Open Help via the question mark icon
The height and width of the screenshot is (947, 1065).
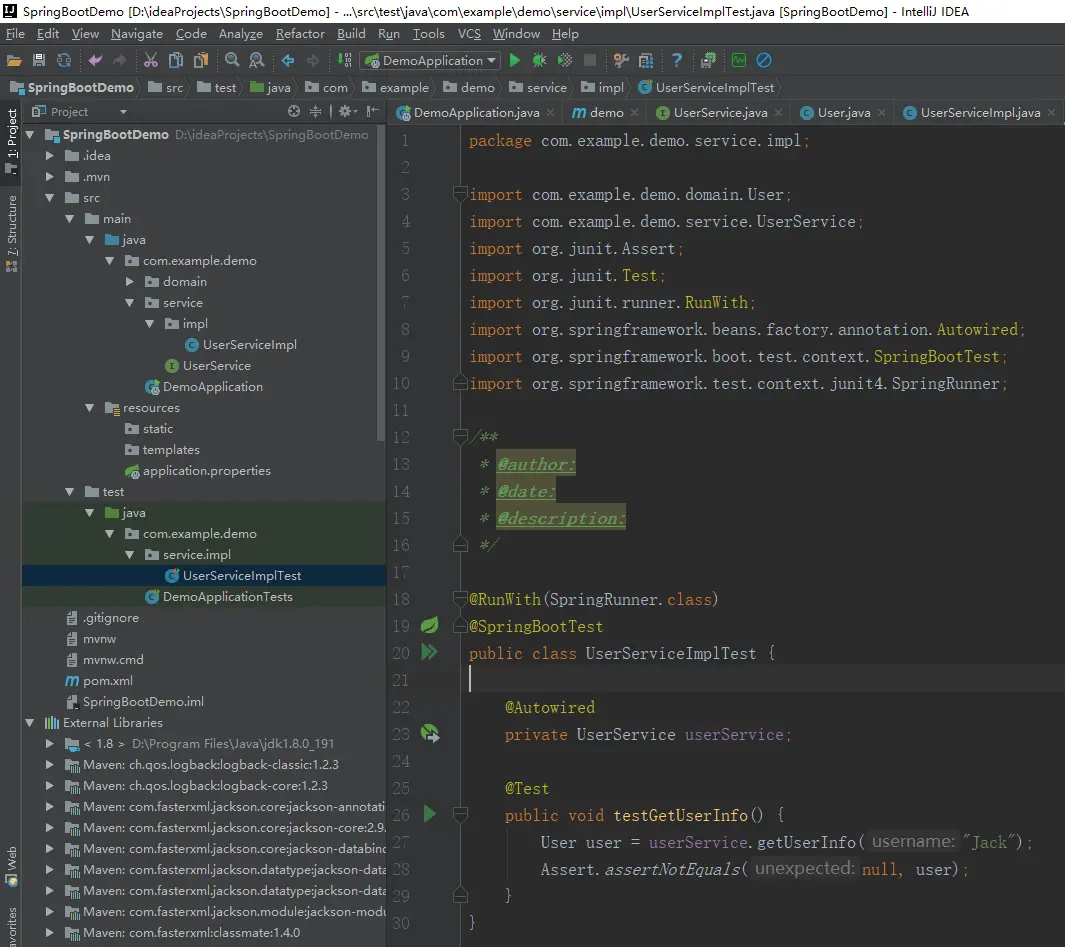coord(677,61)
